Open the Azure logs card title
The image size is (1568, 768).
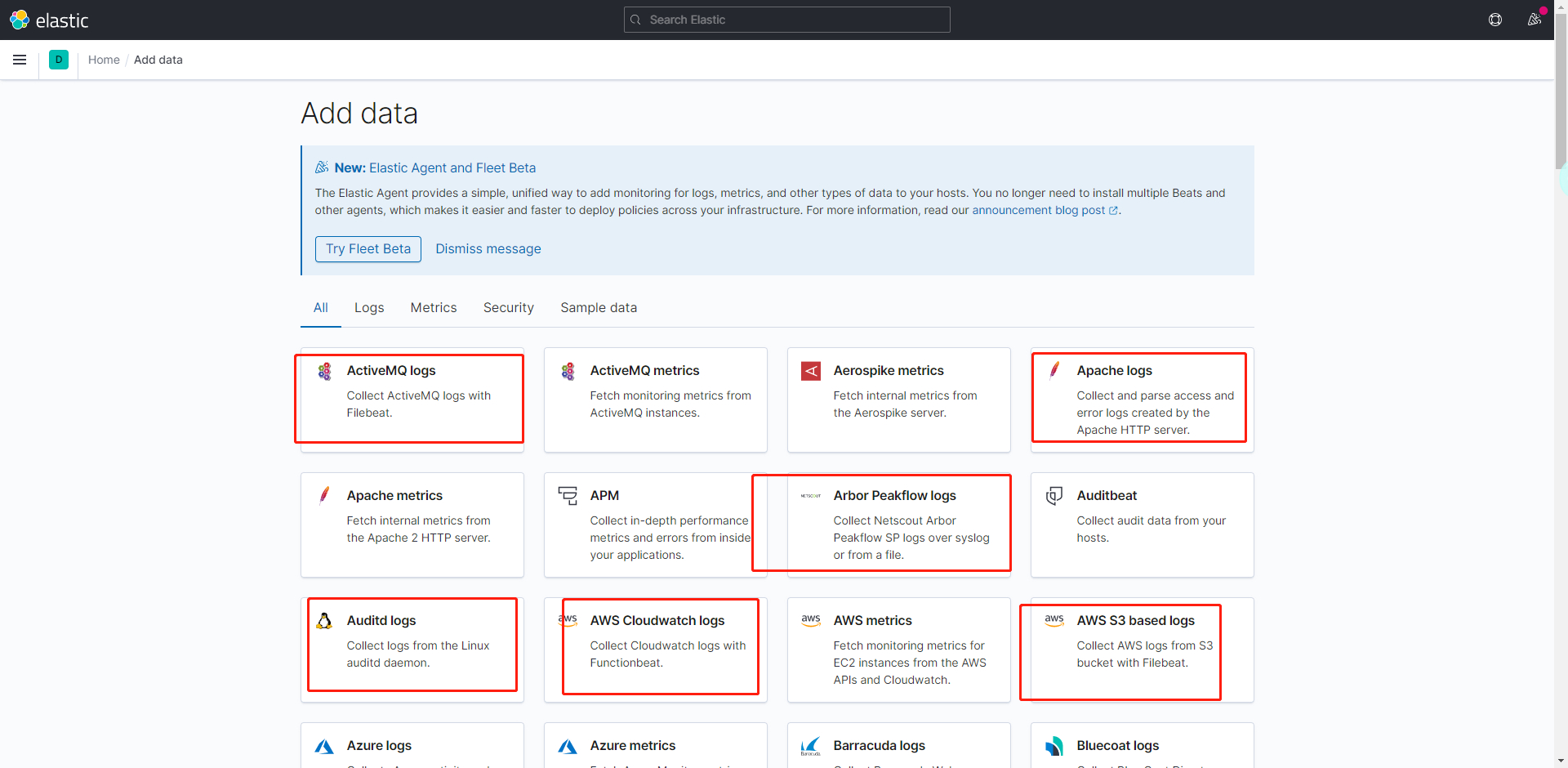tap(379, 745)
